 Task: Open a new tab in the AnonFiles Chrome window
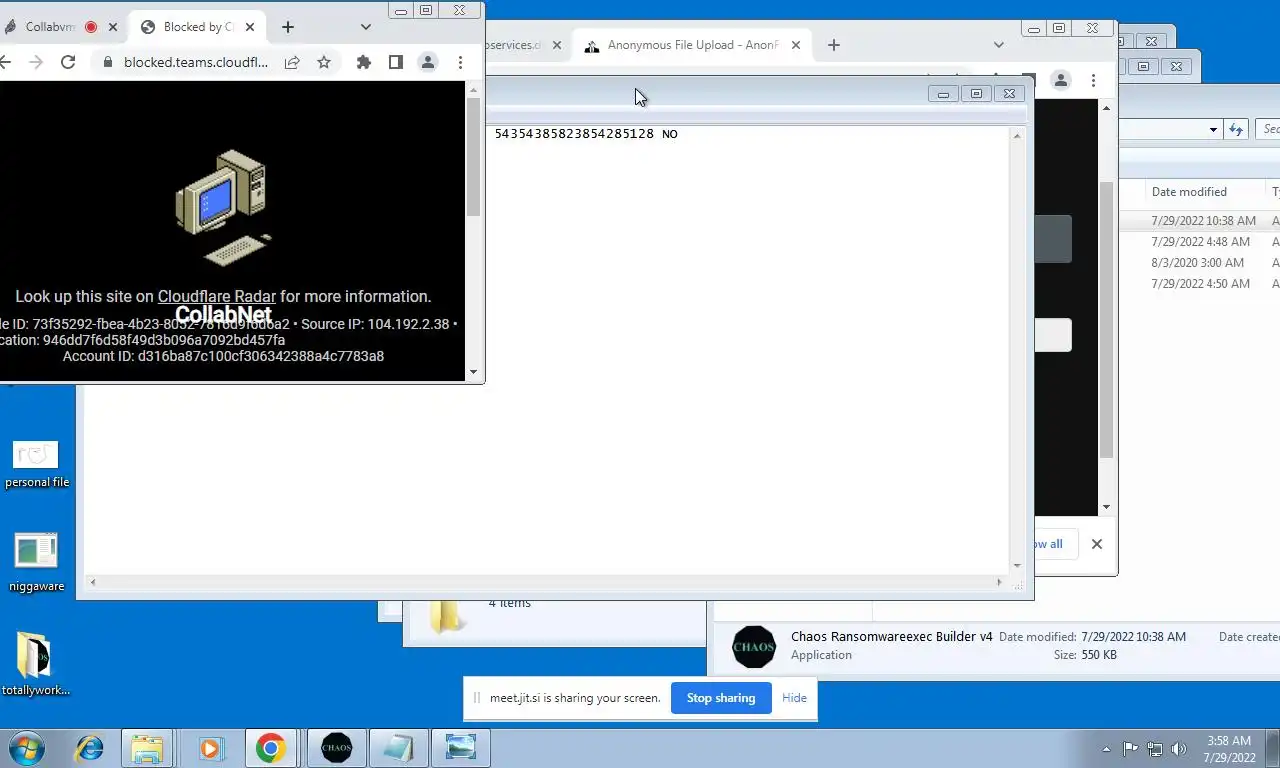(834, 45)
